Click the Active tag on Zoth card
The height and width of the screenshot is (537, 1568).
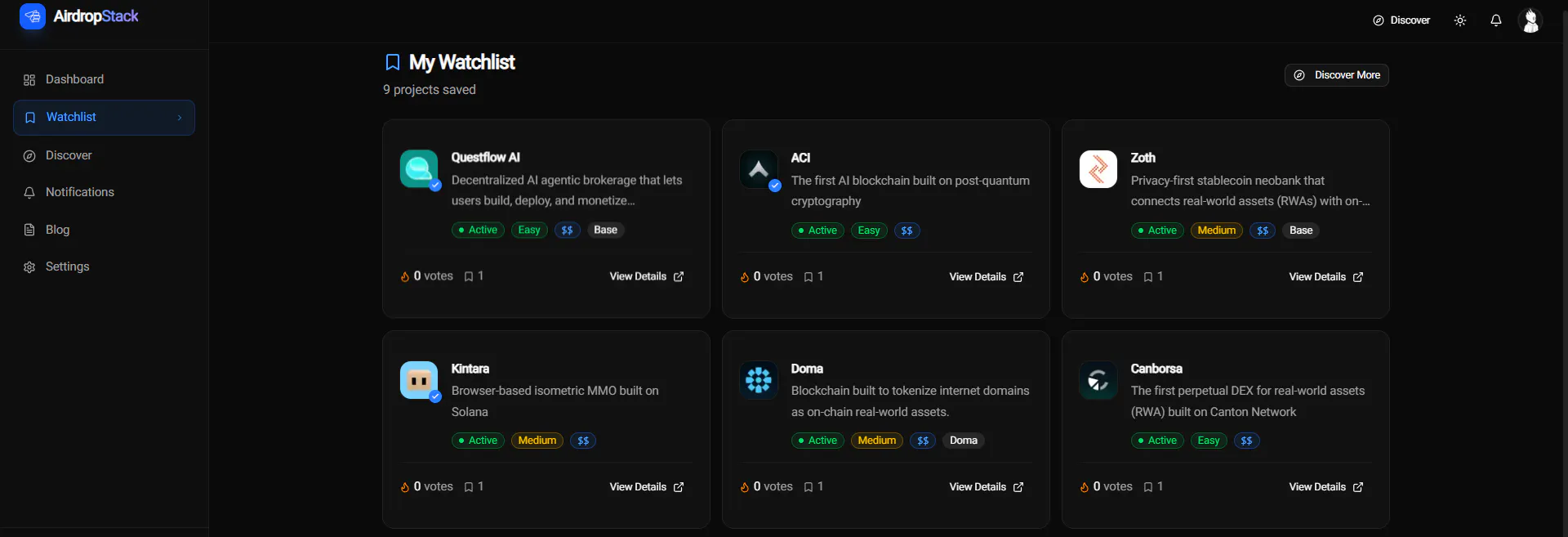pyautogui.click(x=1157, y=230)
